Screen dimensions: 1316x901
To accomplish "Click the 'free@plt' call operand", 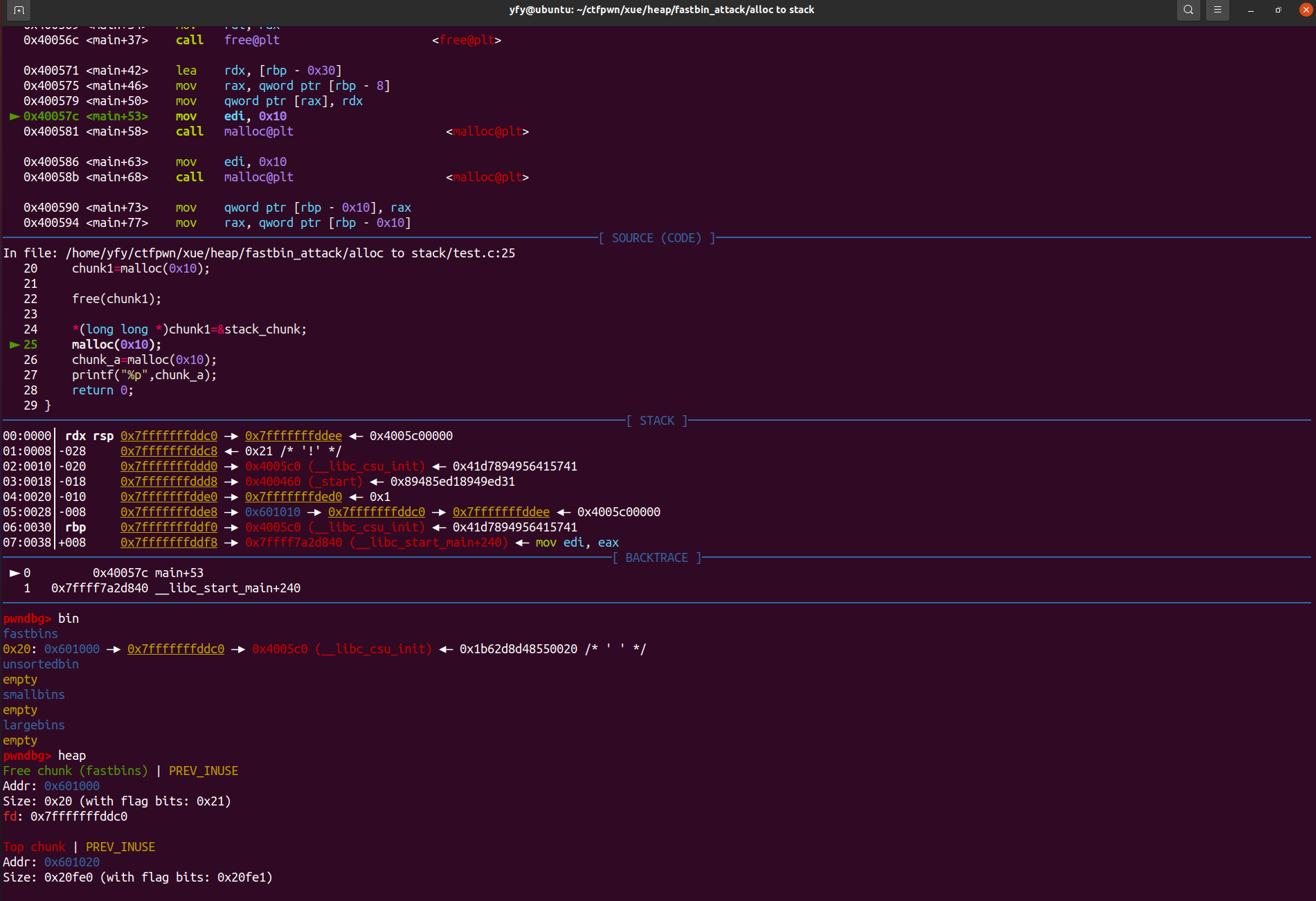I will coord(252,40).
